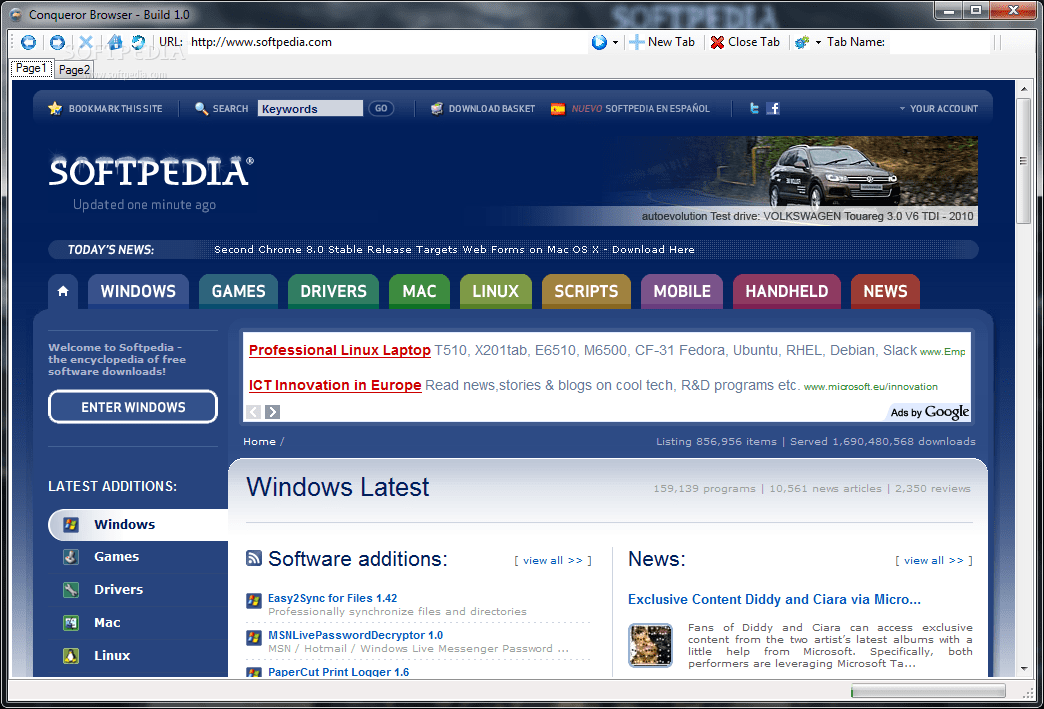
Task: Click the Softpedia logo
Action: coord(151,172)
